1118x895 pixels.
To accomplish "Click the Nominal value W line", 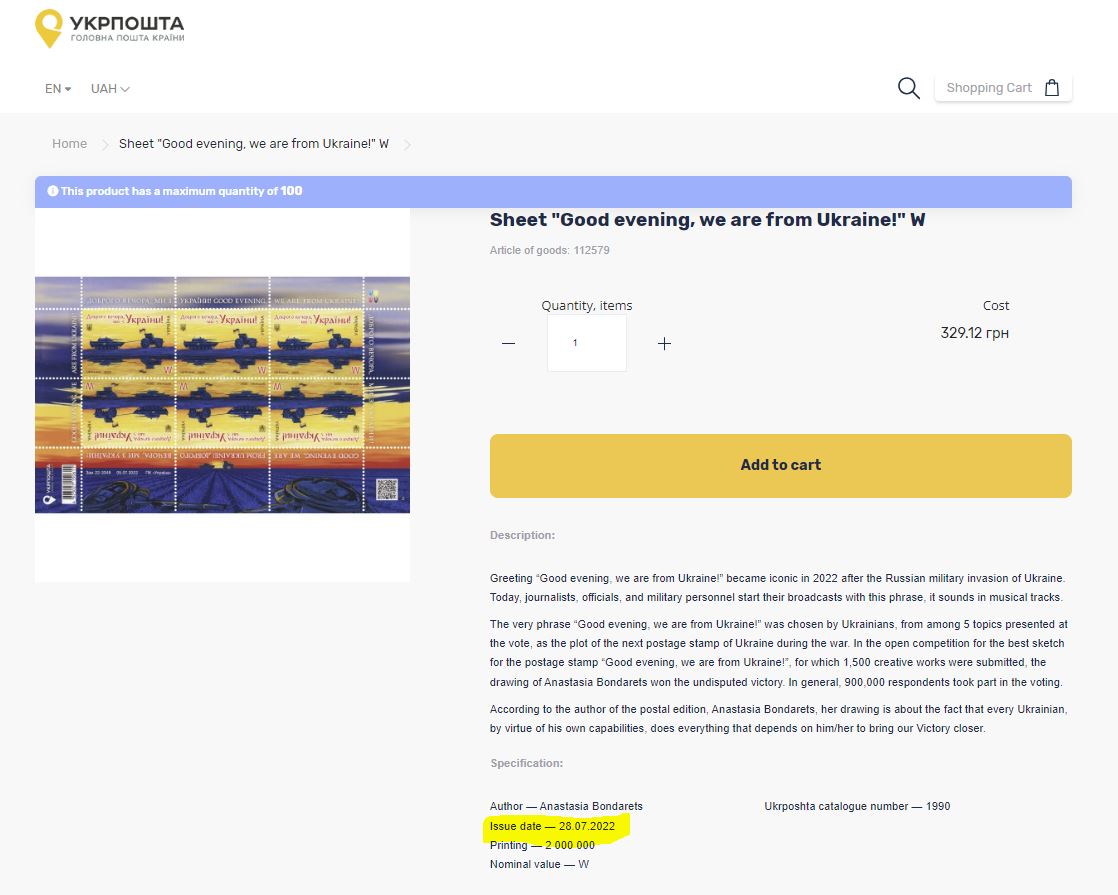I will tap(540, 864).
